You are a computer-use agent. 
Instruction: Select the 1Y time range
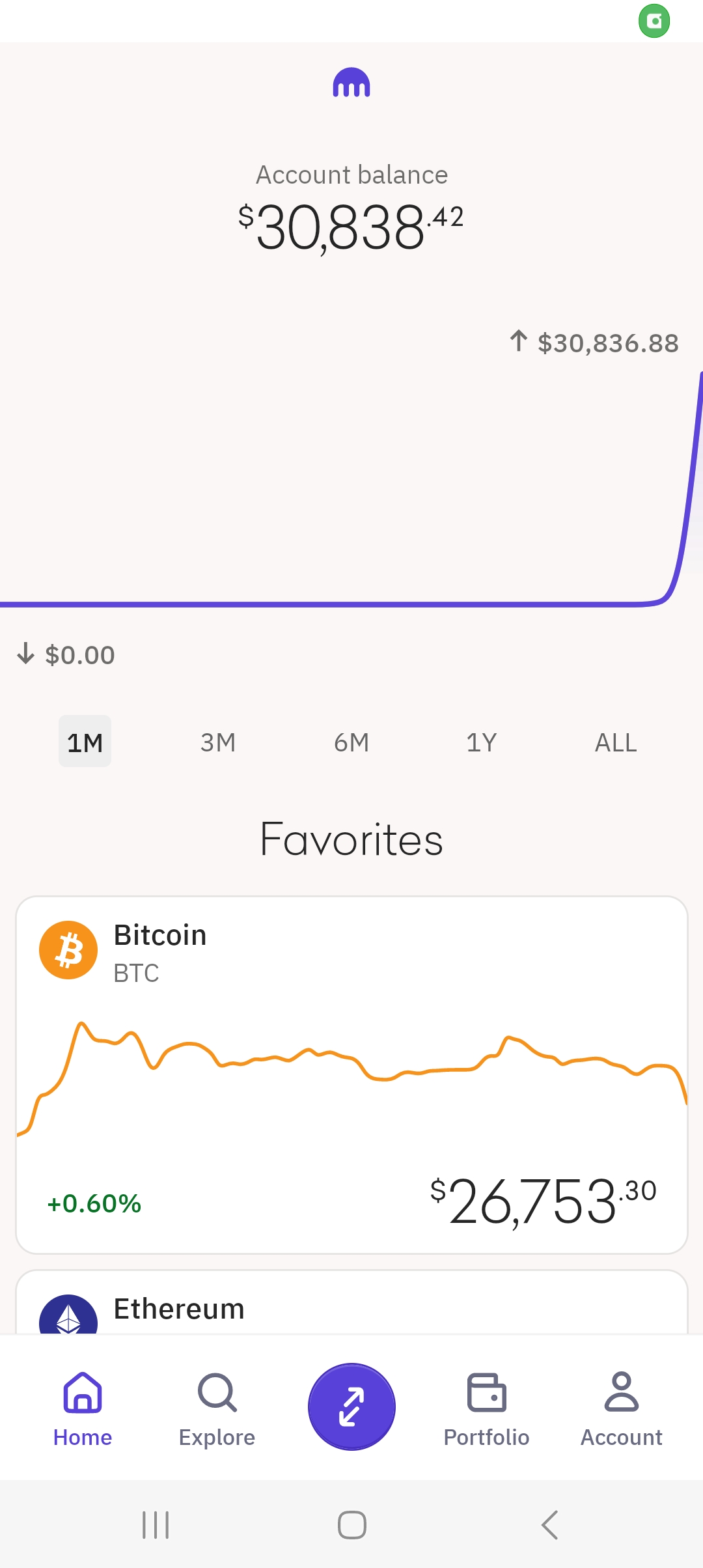tap(482, 742)
